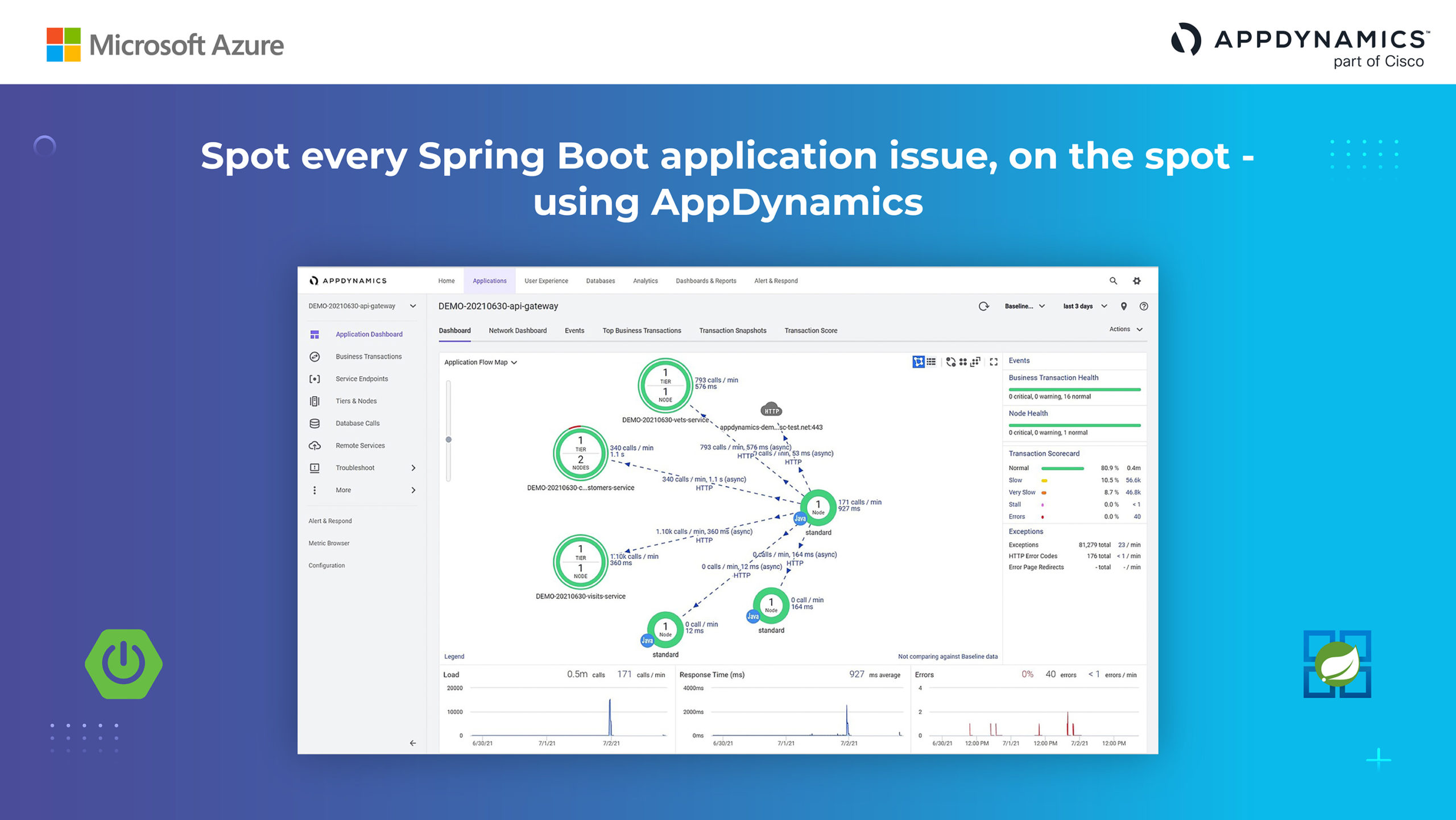Switch to the grid list view icon

931,362
